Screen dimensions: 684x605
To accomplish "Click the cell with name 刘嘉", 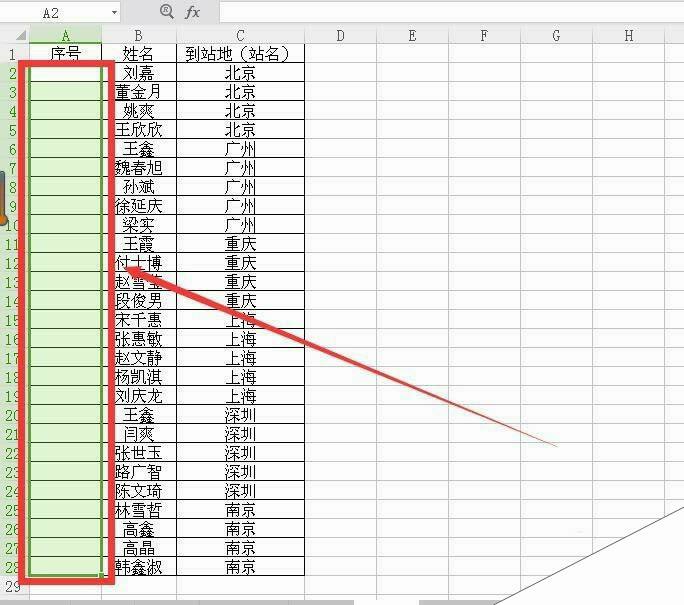I will 139,72.
